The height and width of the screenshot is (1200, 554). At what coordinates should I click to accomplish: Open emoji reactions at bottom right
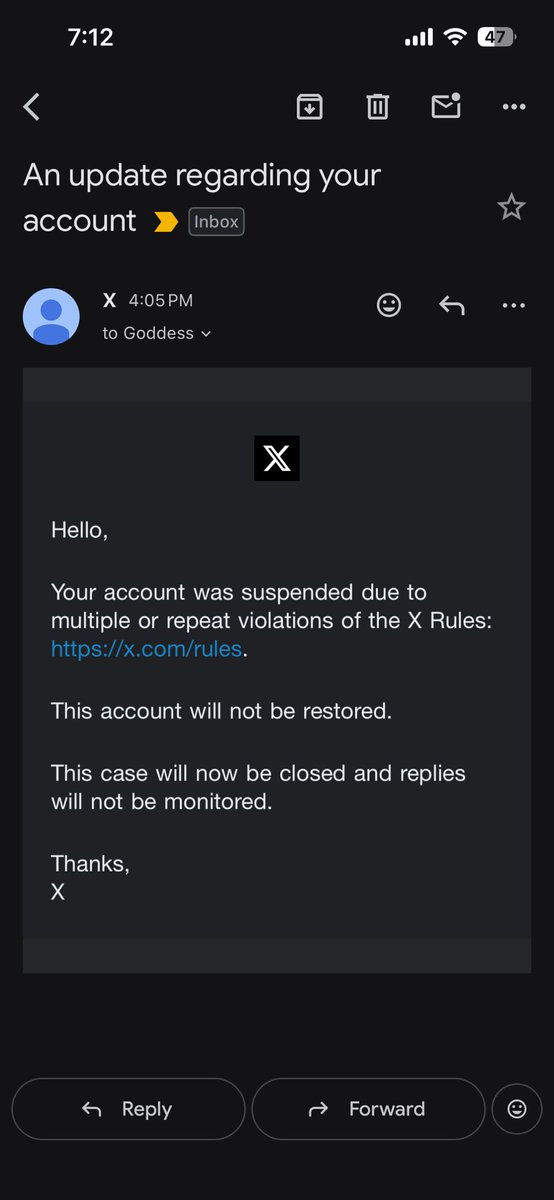[x=517, y=1109]
